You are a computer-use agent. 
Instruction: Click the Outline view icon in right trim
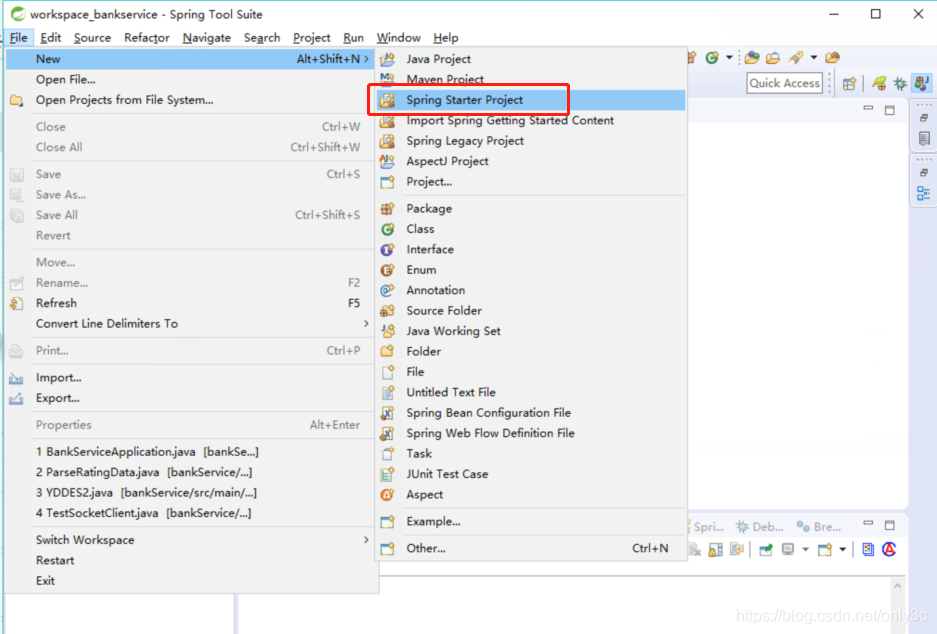point(923,193)
